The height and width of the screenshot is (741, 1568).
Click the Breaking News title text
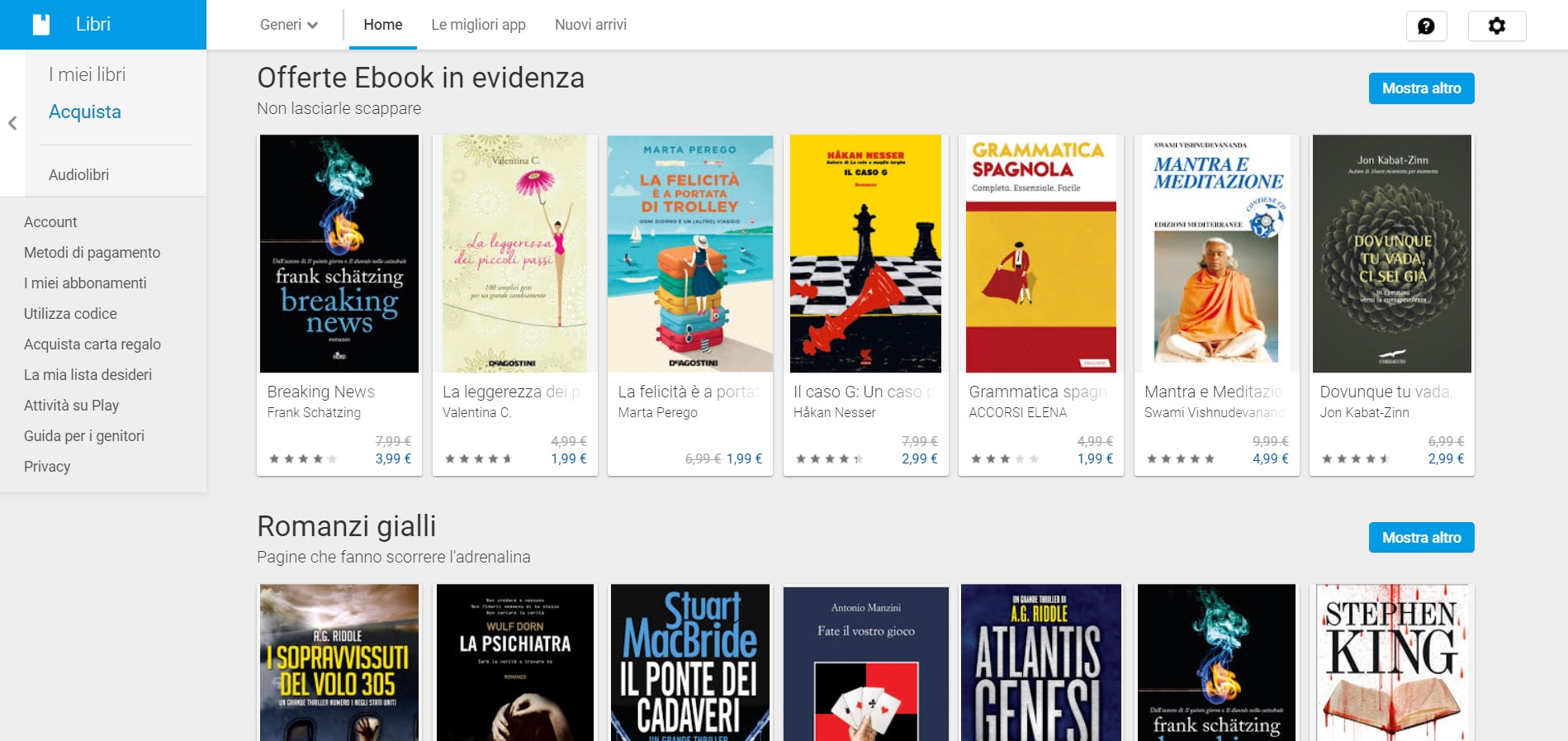pyautogui.click(x=321, y=392)
